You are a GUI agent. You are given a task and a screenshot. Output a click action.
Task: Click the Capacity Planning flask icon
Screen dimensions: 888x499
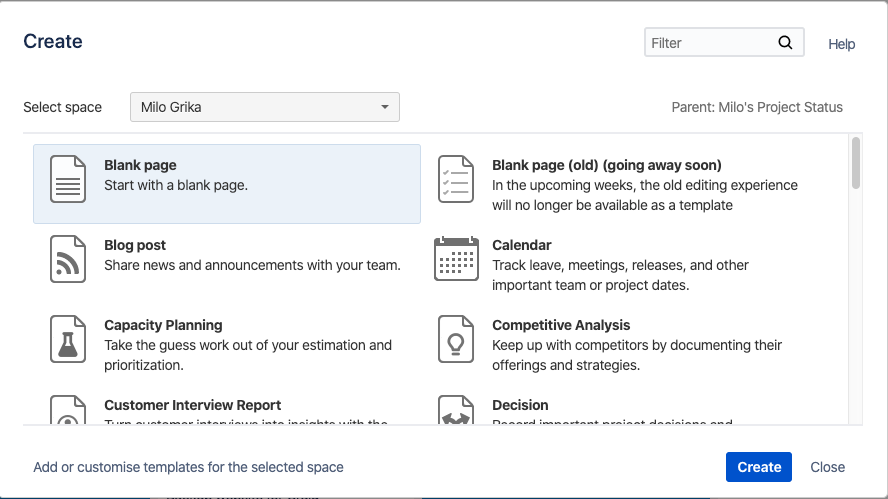coord(68,340)
